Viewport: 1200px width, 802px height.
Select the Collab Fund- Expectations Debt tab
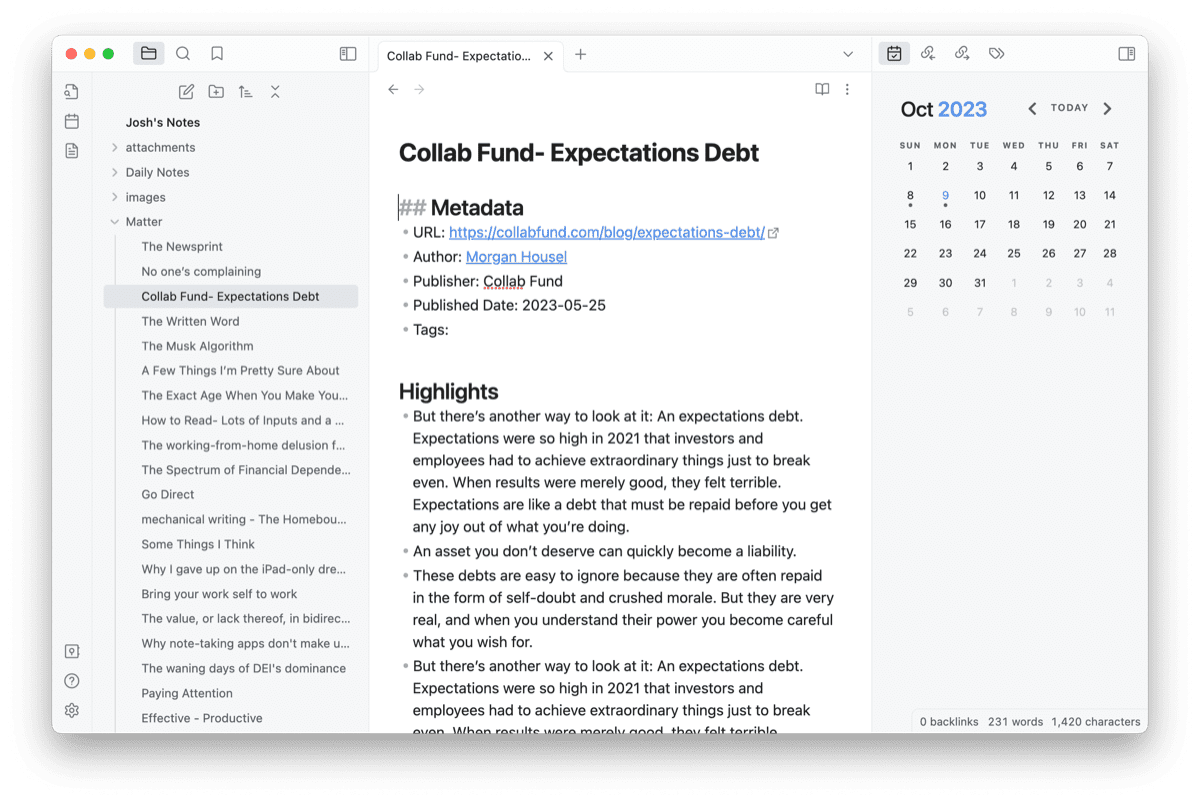(x=459, y=56)
